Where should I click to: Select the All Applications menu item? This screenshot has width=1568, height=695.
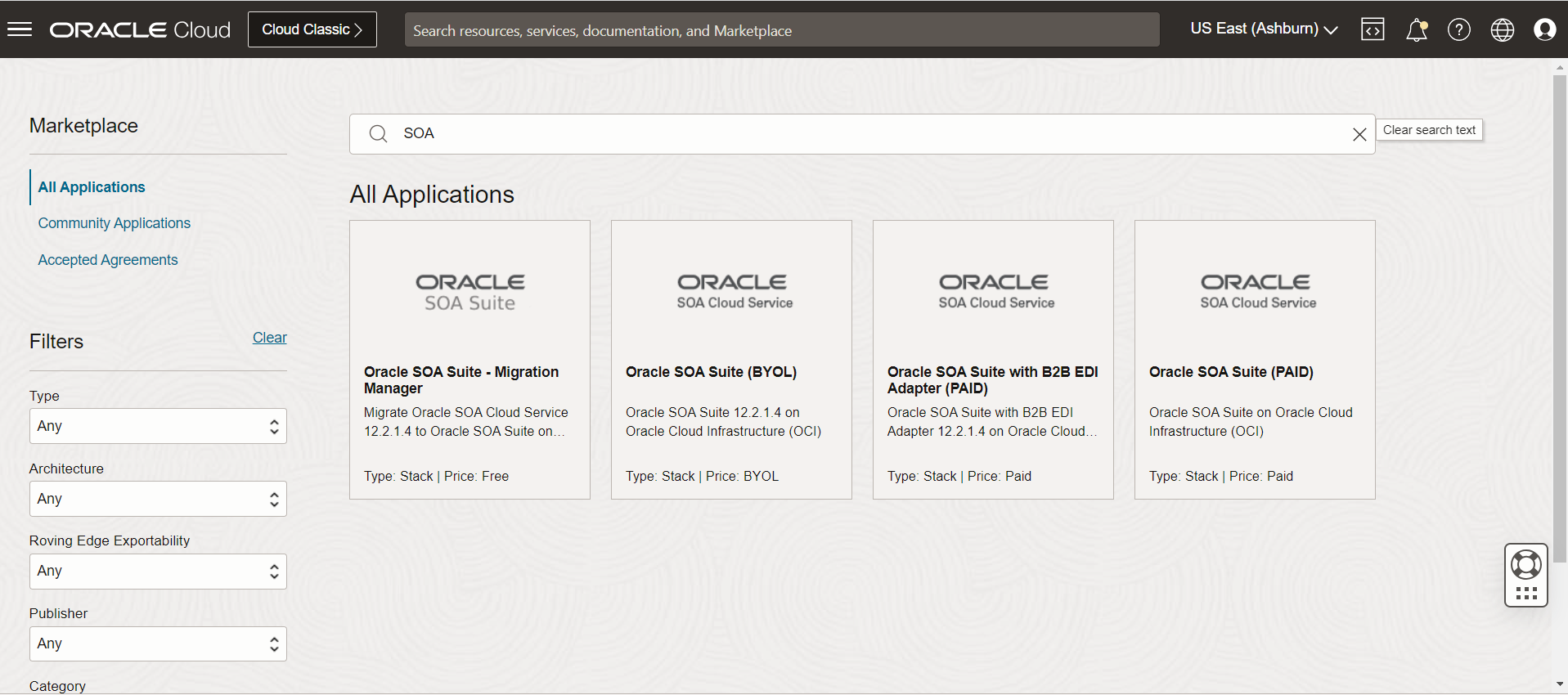[92, 187]
